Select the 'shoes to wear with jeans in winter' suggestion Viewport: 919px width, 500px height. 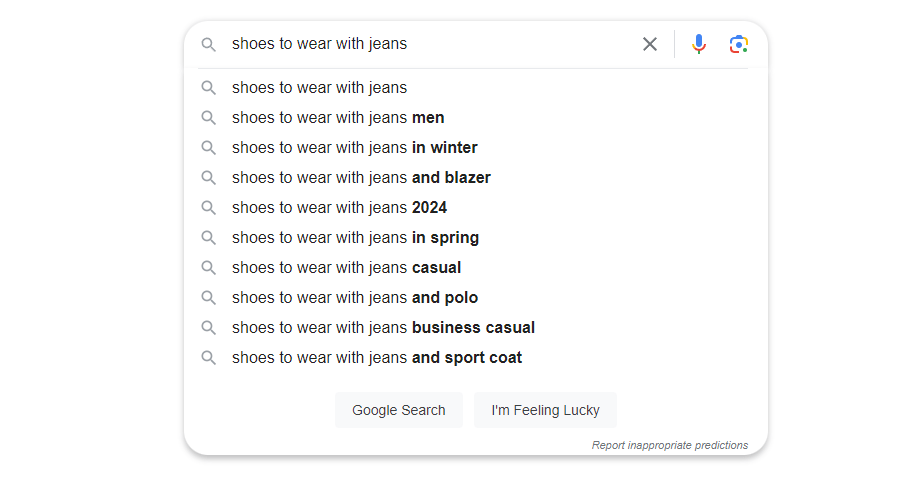476,147
